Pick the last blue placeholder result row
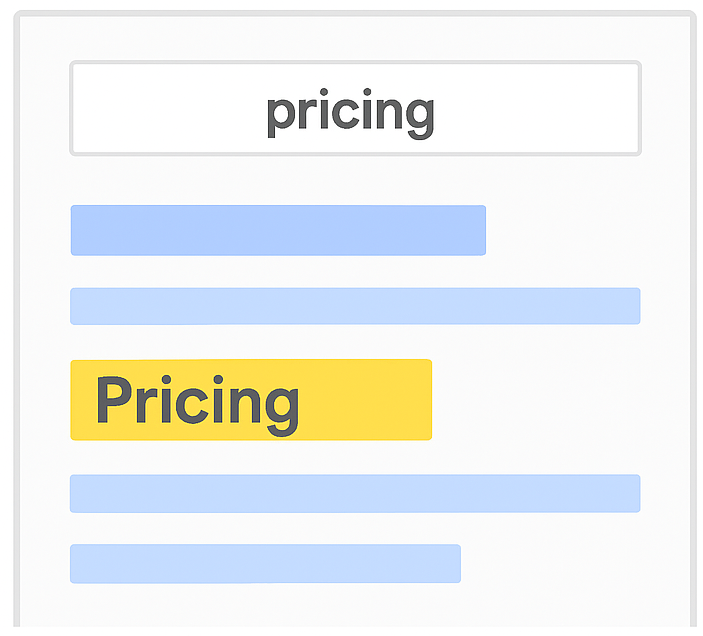The width and height of the screenshot is (703, 636). click(264, 564)
